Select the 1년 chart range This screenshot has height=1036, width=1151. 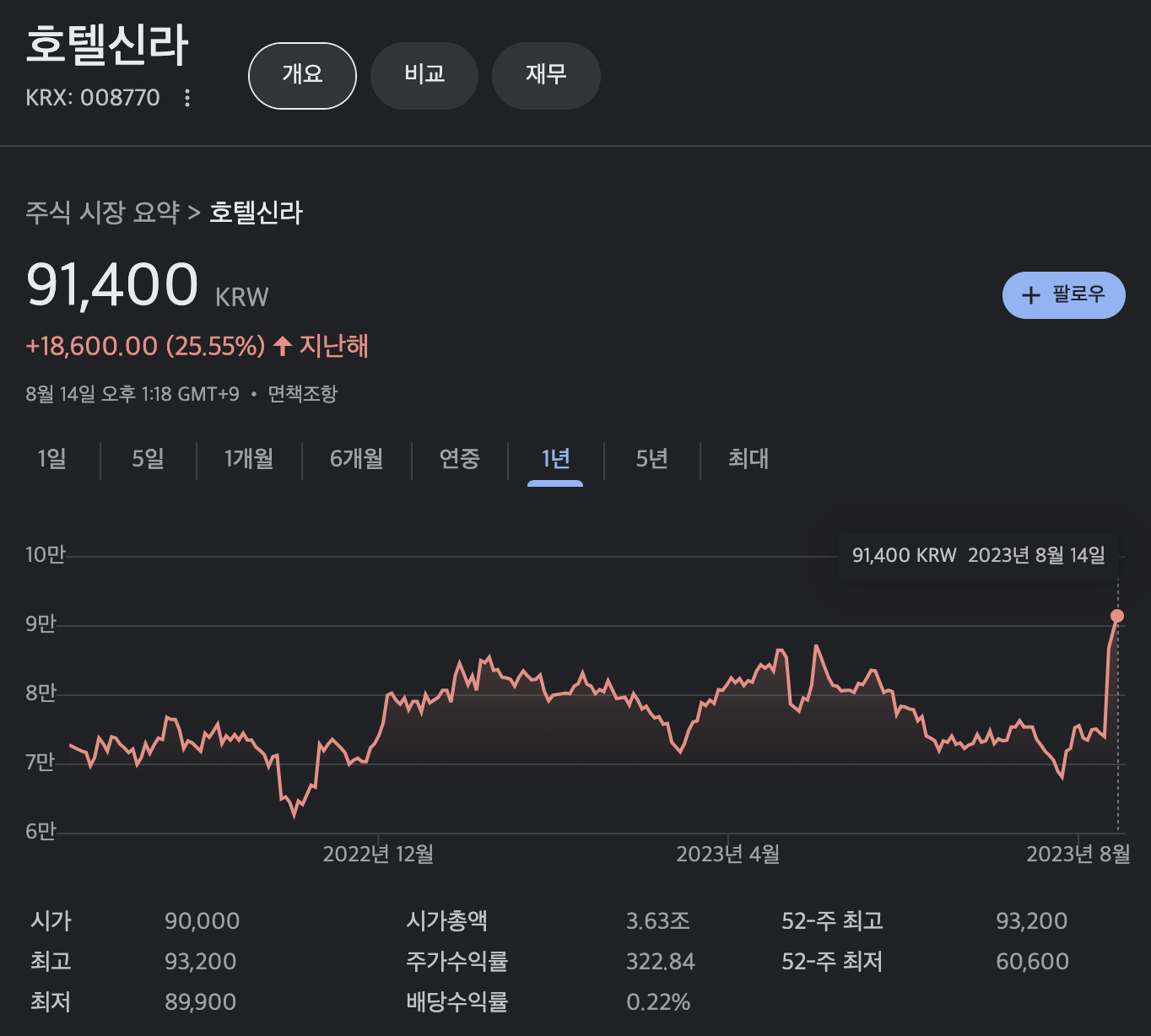(555, 459)
